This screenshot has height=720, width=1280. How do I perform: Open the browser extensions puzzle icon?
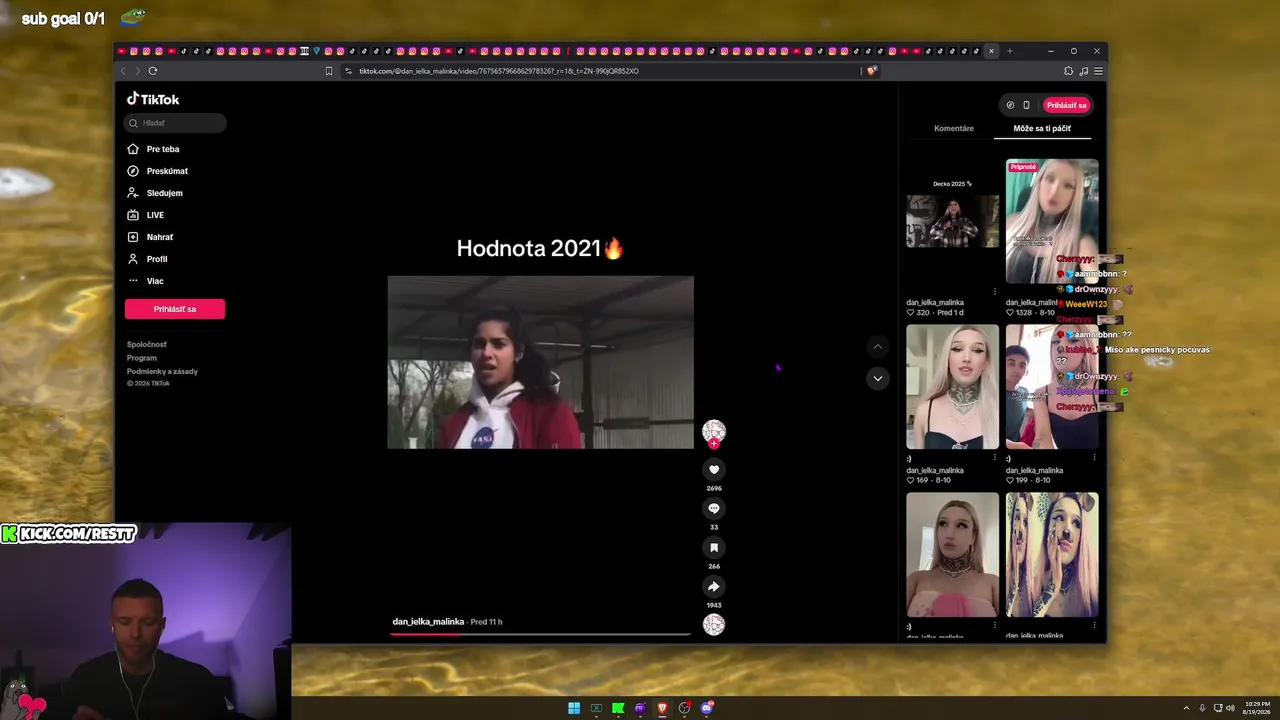1068,71
